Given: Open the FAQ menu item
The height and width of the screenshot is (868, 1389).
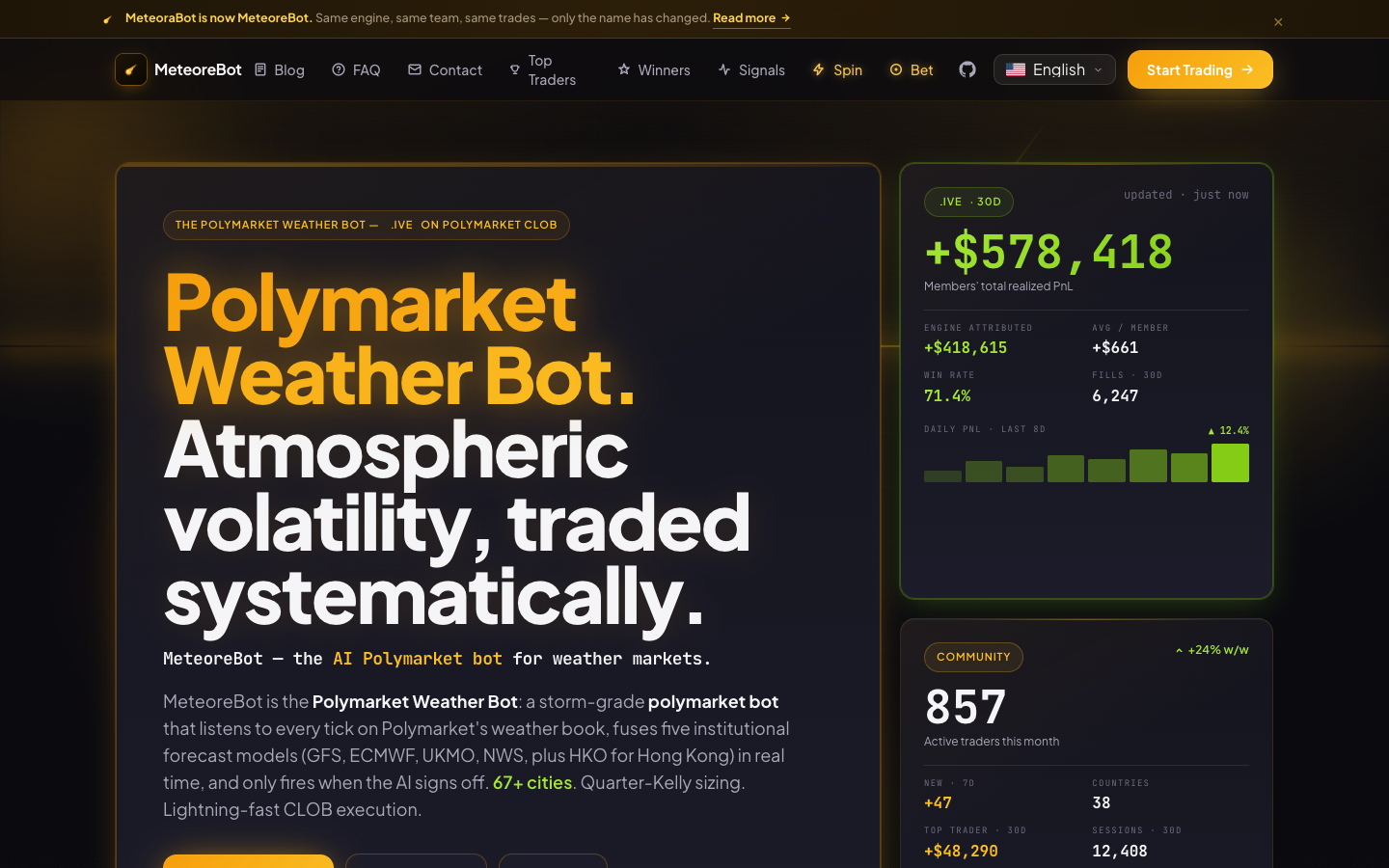Looking at the screenshot, I should click(x=356, y=69).
